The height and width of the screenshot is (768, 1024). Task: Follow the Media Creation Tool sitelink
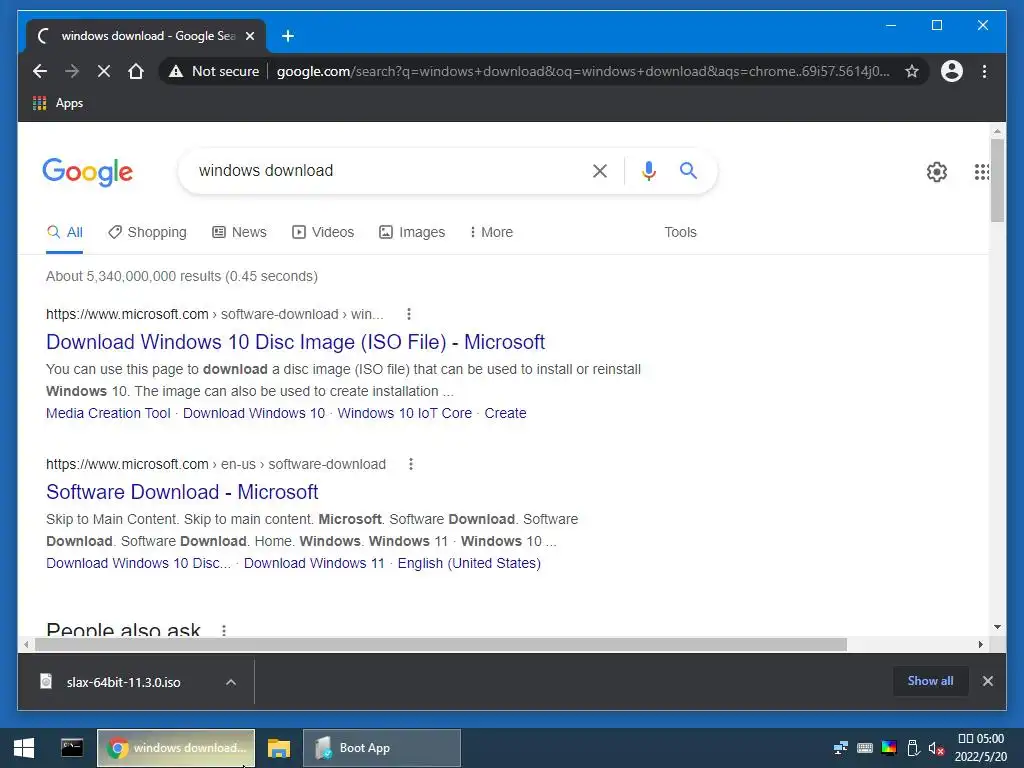point(108,413)
